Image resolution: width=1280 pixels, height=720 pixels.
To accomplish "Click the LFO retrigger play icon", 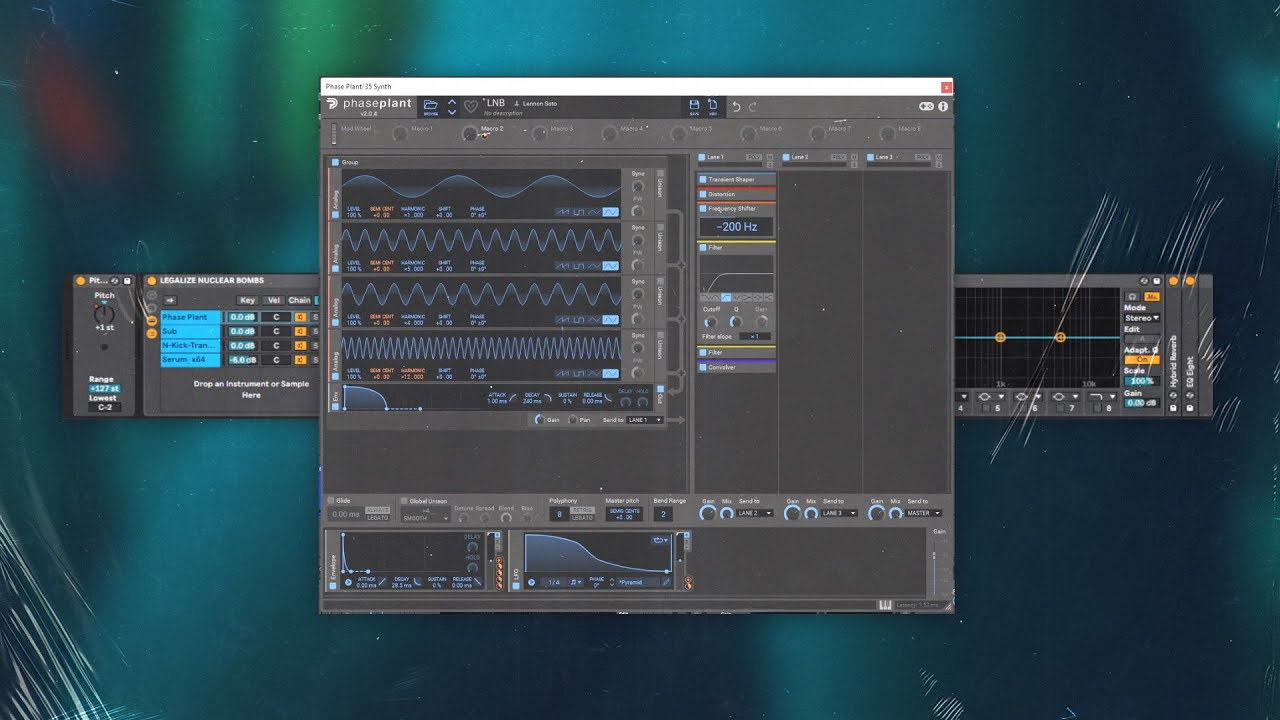I will [532, 582].
